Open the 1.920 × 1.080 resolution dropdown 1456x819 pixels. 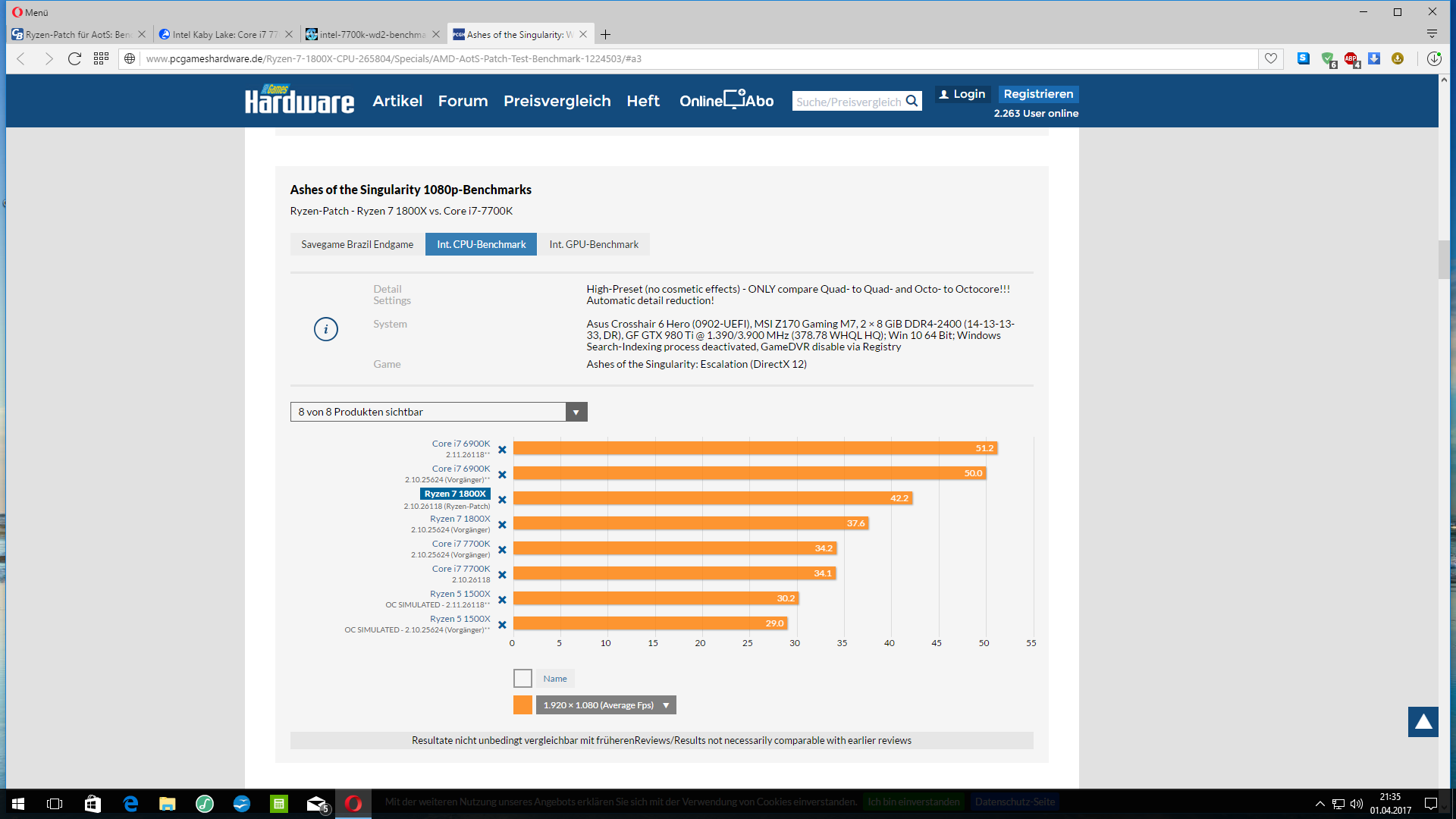[605, 705]
